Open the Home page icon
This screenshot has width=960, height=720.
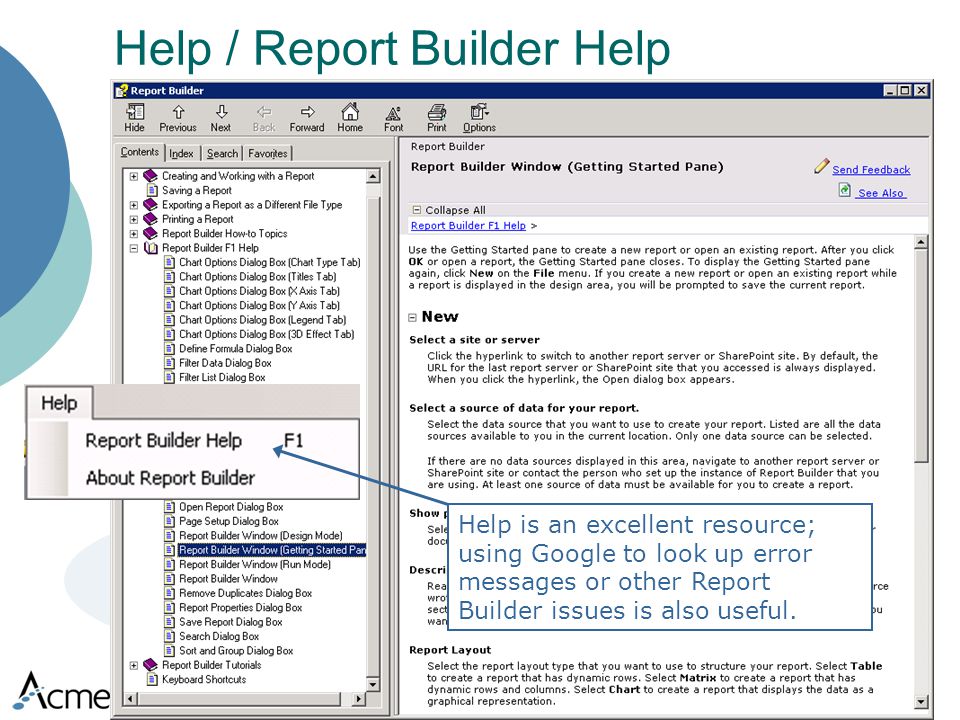click(350, 112)
